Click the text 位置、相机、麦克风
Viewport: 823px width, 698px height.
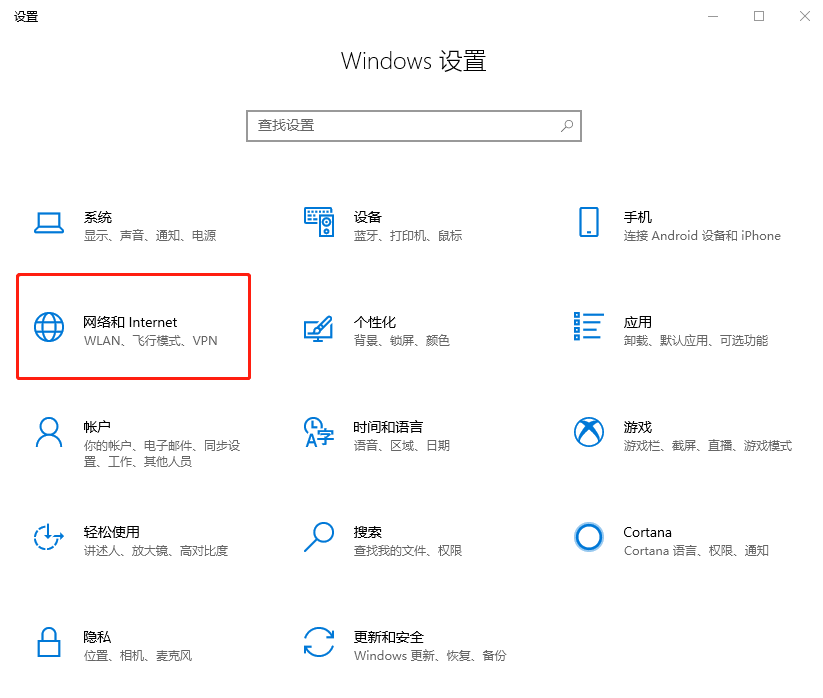138,655
